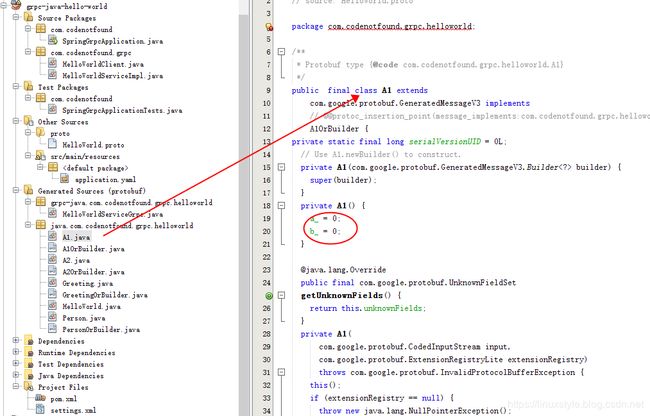Image resolution: width=650 pixels, height=416 pixels.
Task: Select the pom.xml file icon
Action: coord(41,398)
